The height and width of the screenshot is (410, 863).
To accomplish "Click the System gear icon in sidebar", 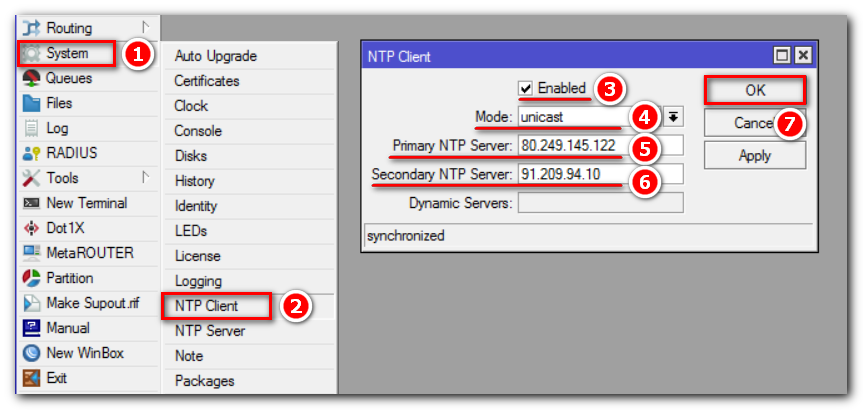I will [31, 54].
